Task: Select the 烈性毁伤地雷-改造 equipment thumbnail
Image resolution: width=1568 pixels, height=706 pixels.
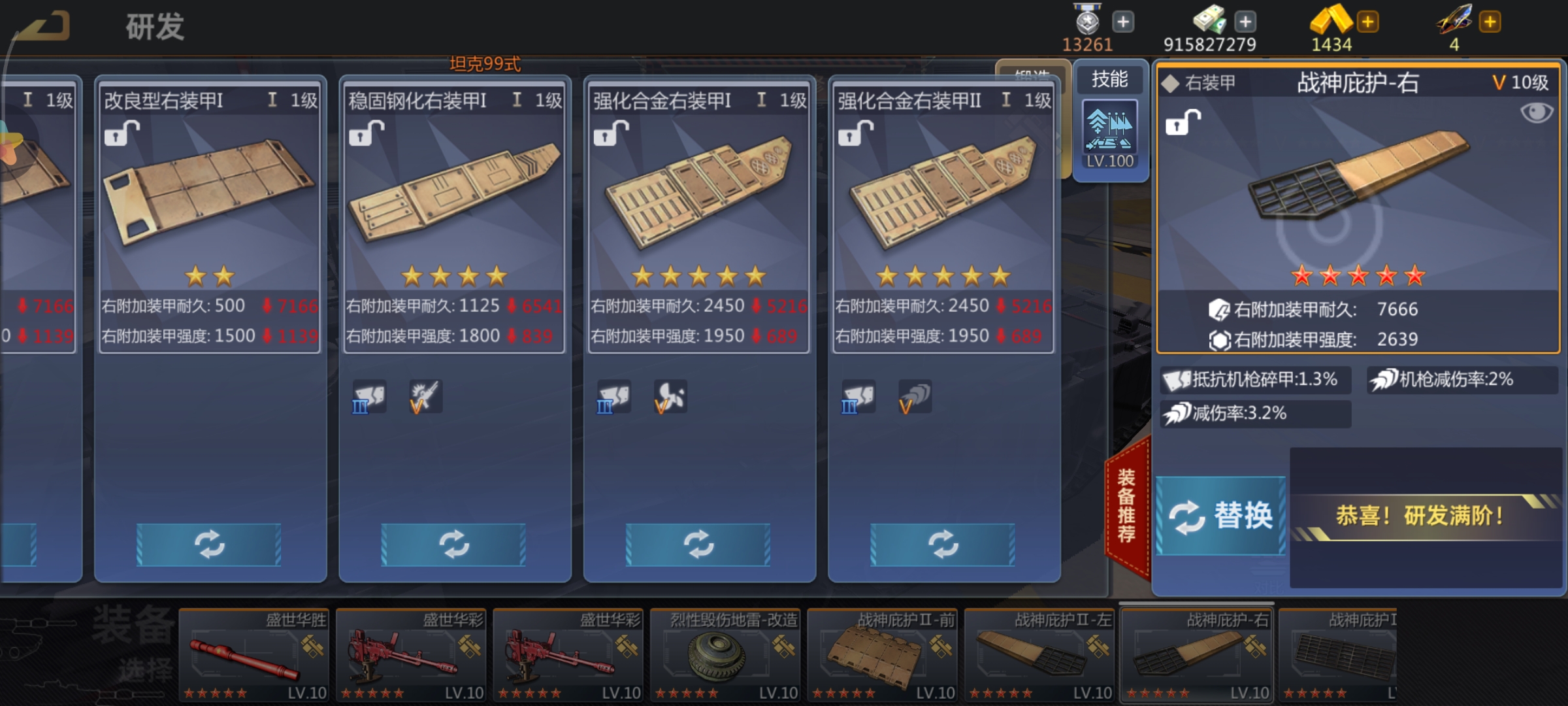Action: click(725, 655)
